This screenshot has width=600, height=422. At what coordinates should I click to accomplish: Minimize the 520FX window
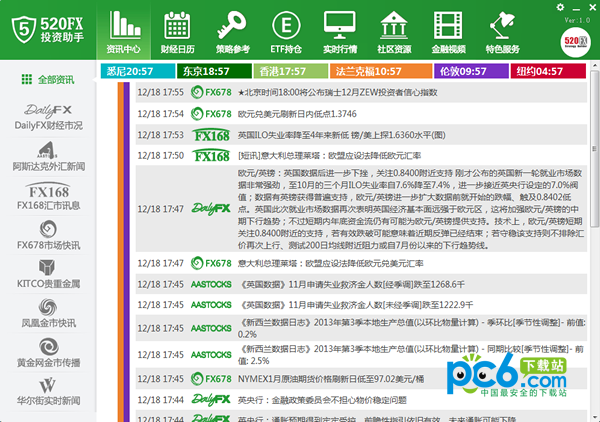point(576,8)
